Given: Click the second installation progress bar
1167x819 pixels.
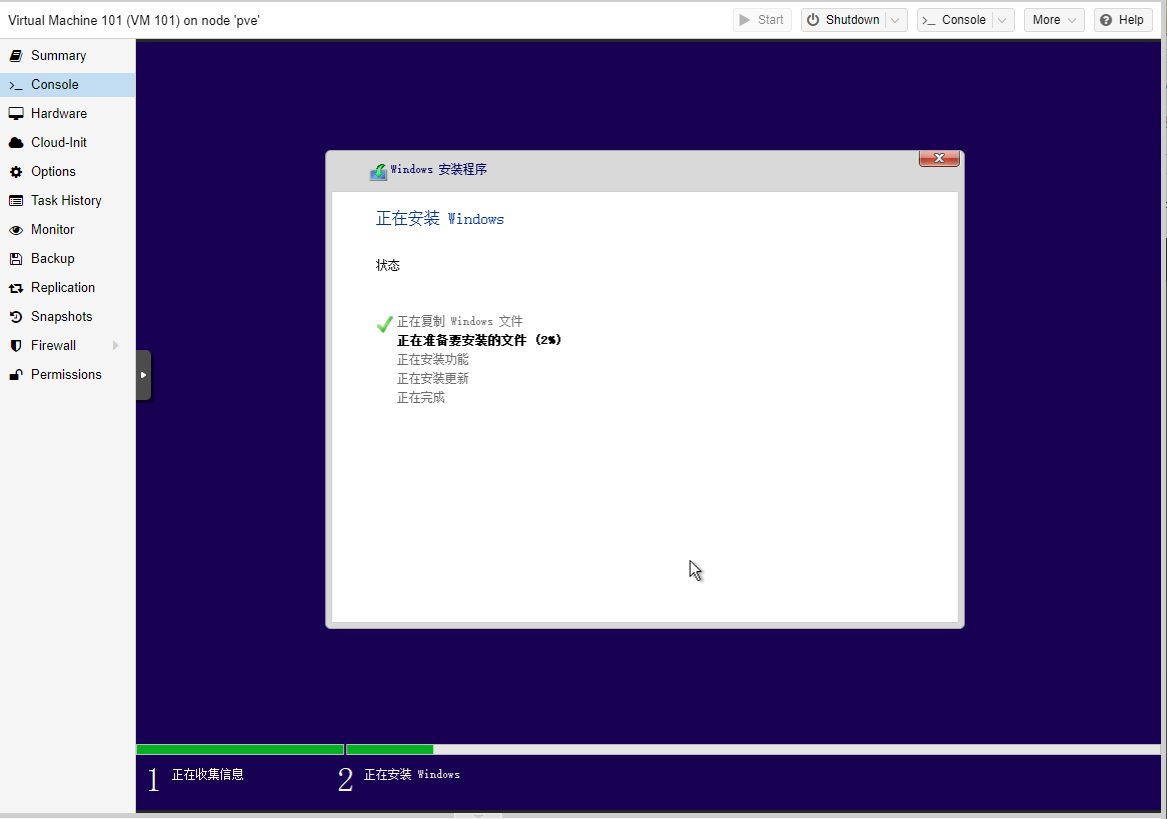Looking at the screenshot, I should click(753, 750).
